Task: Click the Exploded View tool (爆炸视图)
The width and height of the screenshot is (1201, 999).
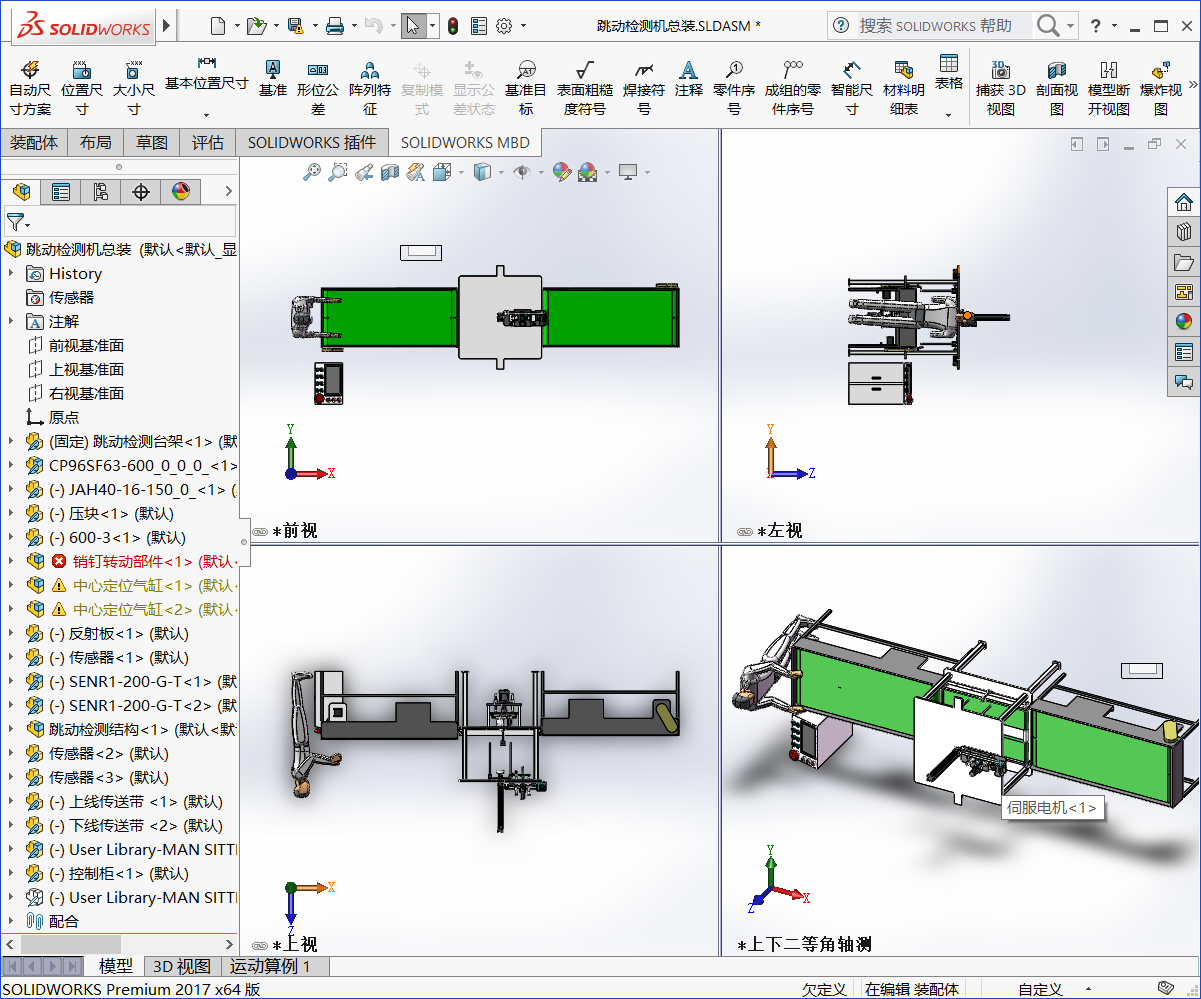Action: pos(1161,87)
